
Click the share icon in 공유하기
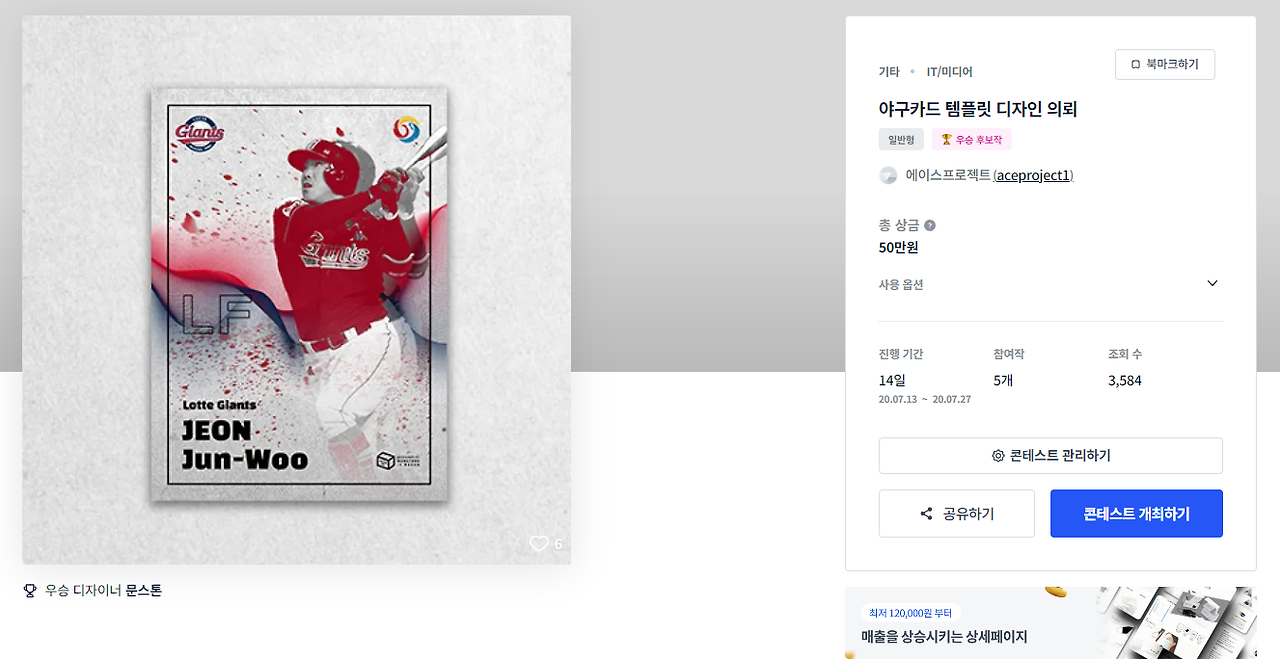(926, 514)
